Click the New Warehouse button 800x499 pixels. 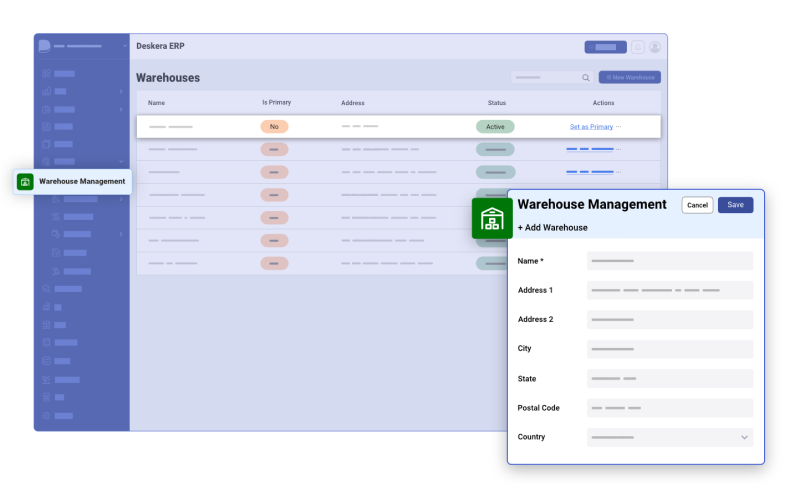[x=630, y=77]
